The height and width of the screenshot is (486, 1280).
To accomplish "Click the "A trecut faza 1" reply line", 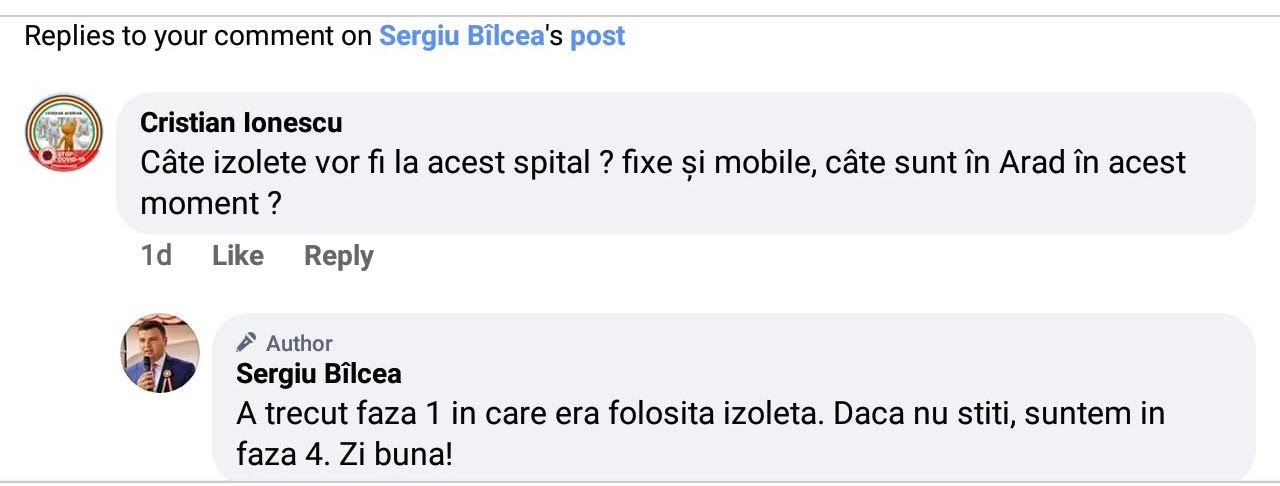I will point(700,413).
